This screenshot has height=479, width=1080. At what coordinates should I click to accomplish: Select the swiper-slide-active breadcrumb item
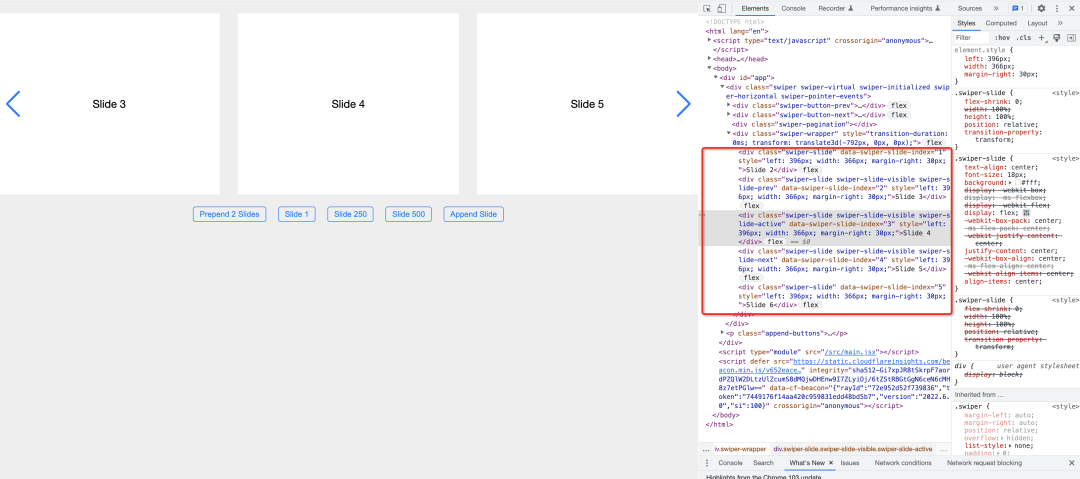tap(853, 449)
